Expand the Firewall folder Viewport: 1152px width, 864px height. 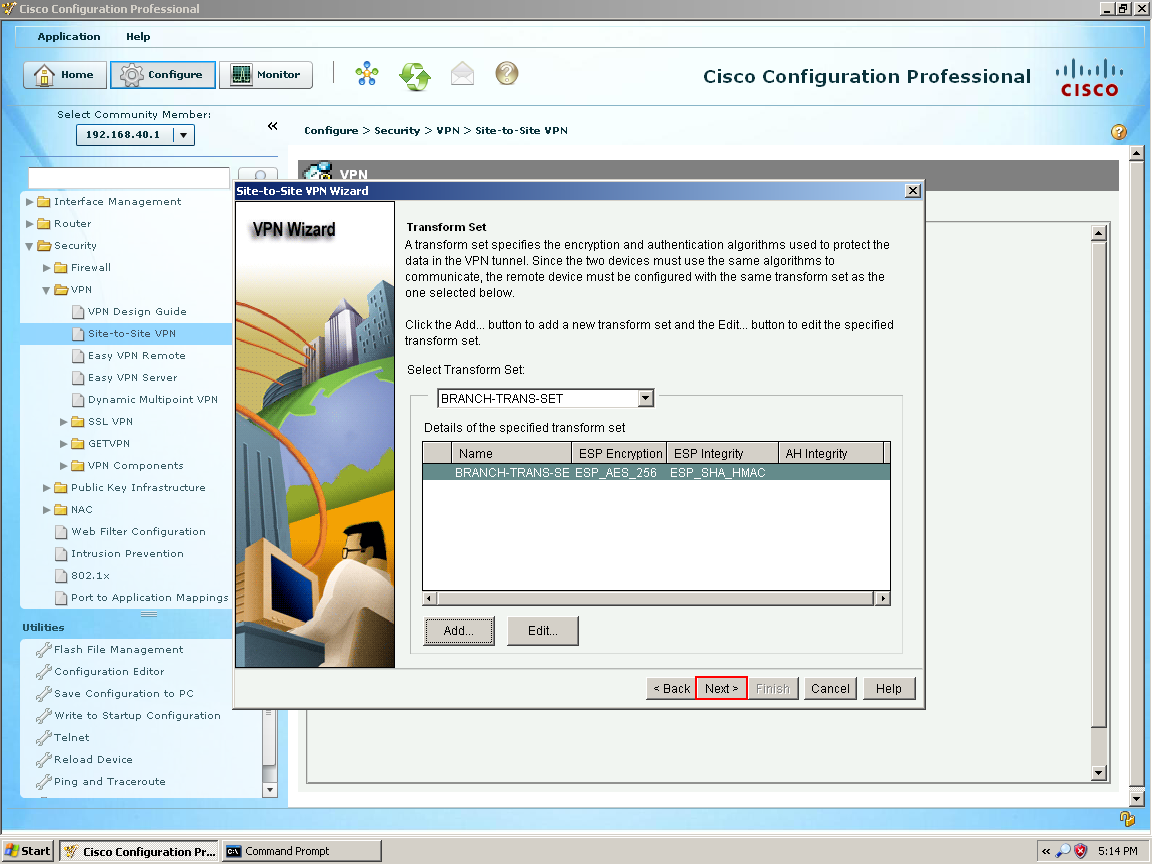[46, 267]
